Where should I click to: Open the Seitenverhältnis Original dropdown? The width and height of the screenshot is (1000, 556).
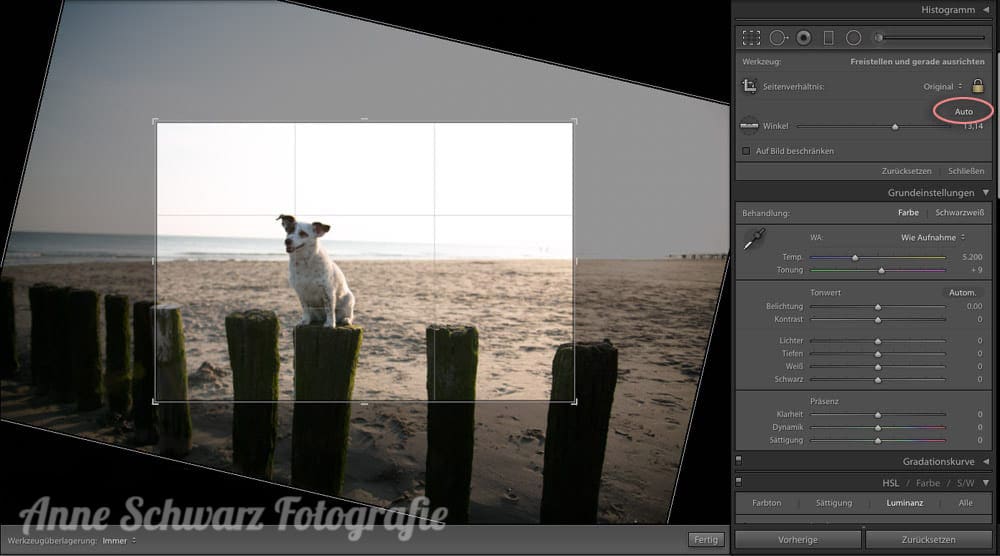(943, 86)
